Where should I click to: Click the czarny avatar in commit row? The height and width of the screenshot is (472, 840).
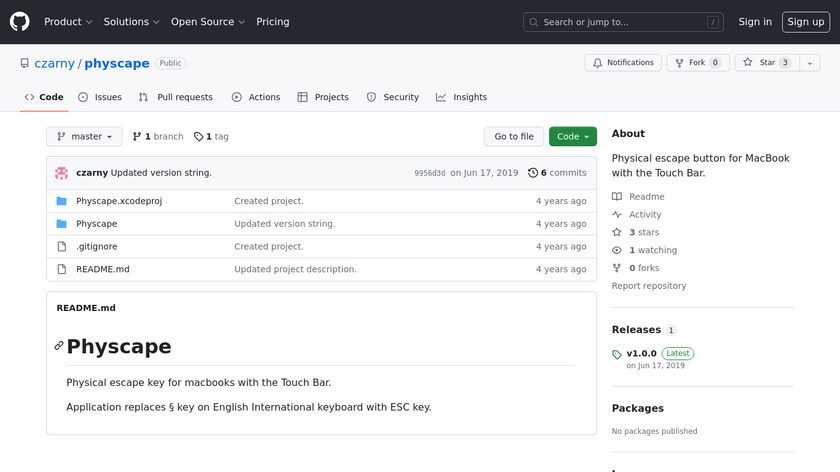coord(62,173)
